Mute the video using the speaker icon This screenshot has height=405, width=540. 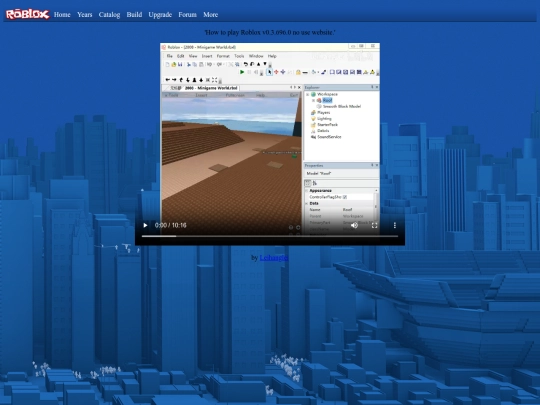coord(354,225)
